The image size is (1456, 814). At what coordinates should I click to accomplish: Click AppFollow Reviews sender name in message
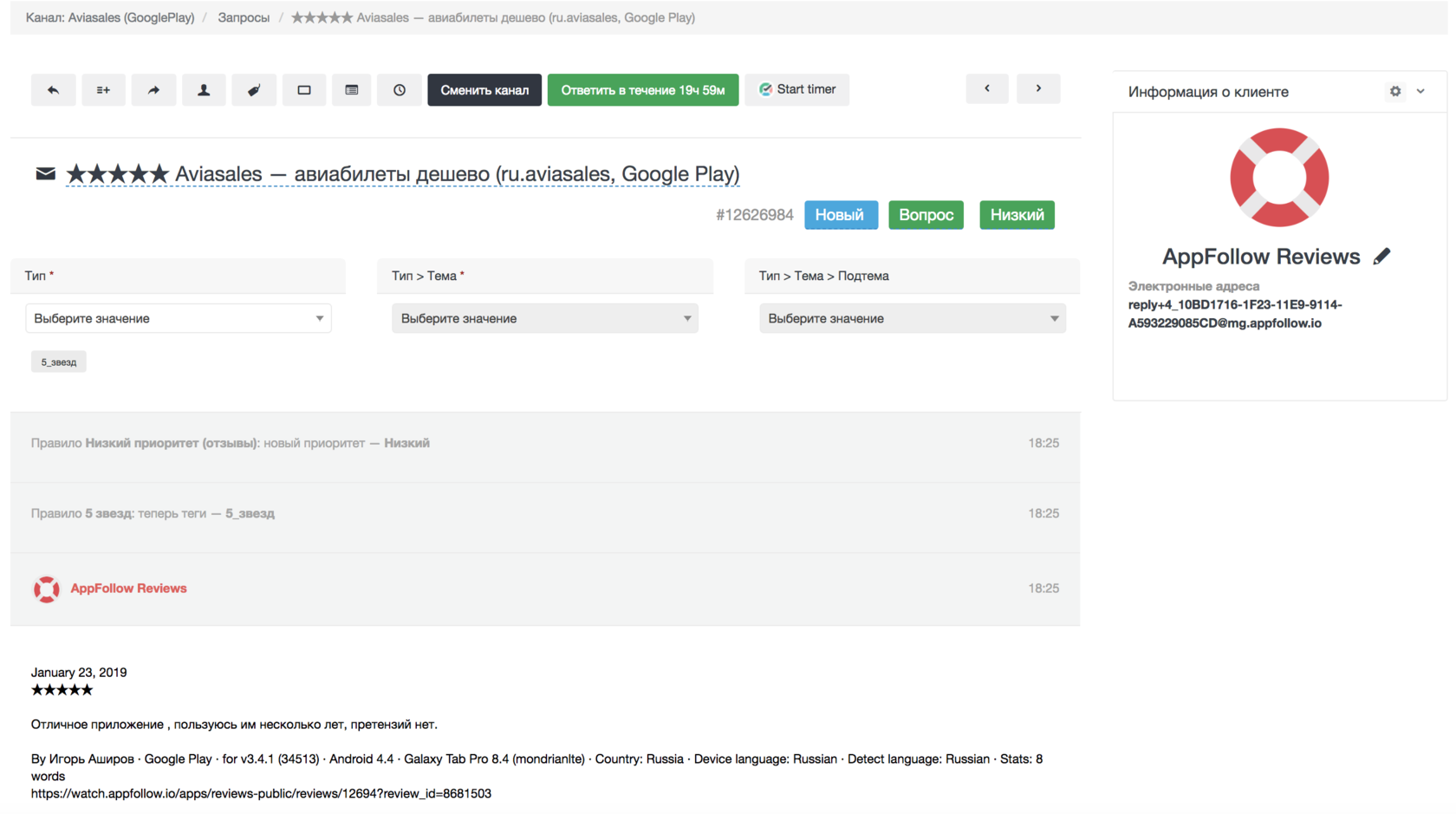[128, 588]
